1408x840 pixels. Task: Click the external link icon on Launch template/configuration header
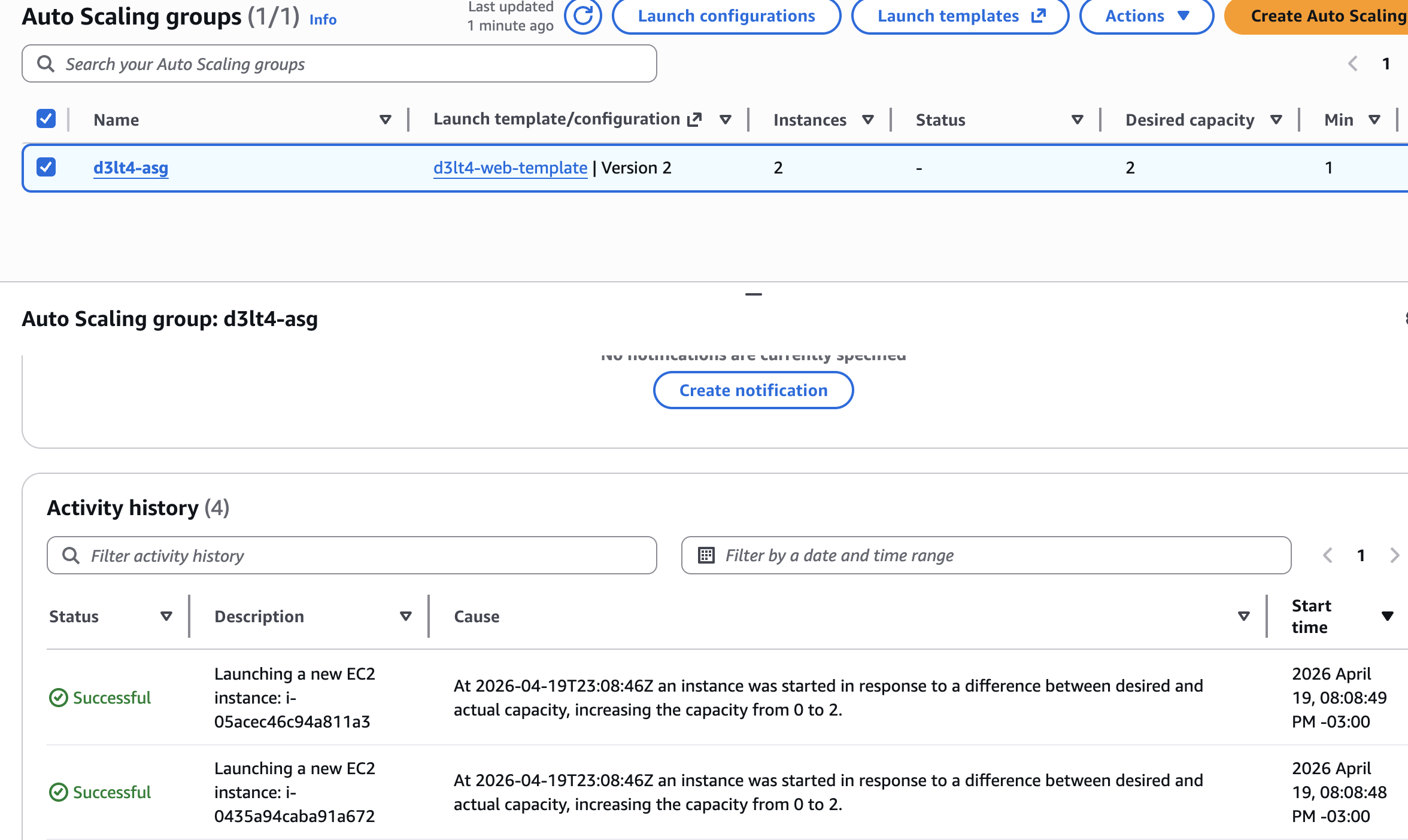pyautogui.click(x=694, y=120)
